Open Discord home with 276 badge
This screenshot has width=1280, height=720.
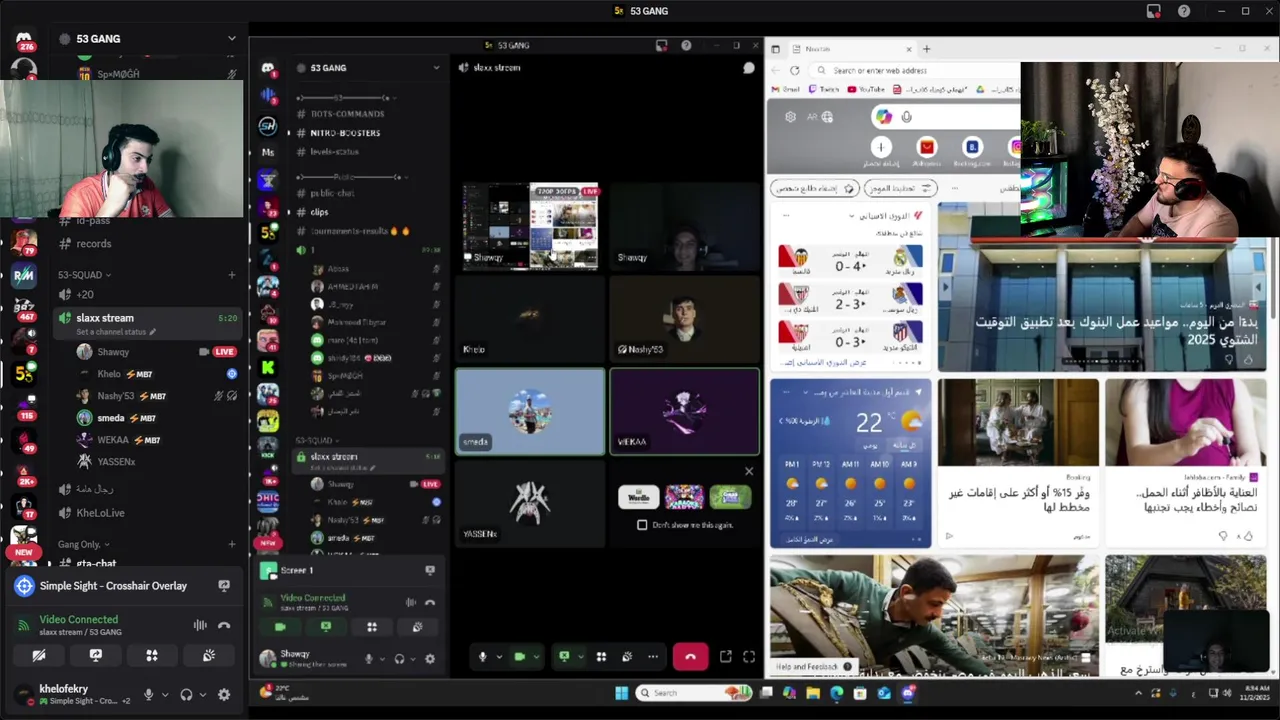(x=23, y=40)
